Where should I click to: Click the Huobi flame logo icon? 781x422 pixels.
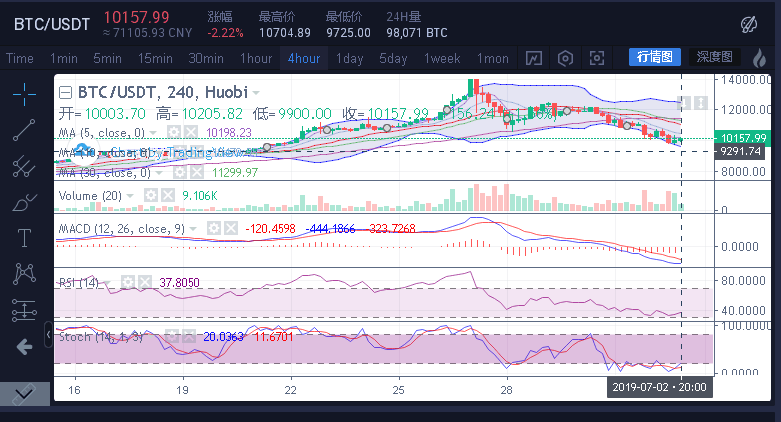tap(759, 58)
